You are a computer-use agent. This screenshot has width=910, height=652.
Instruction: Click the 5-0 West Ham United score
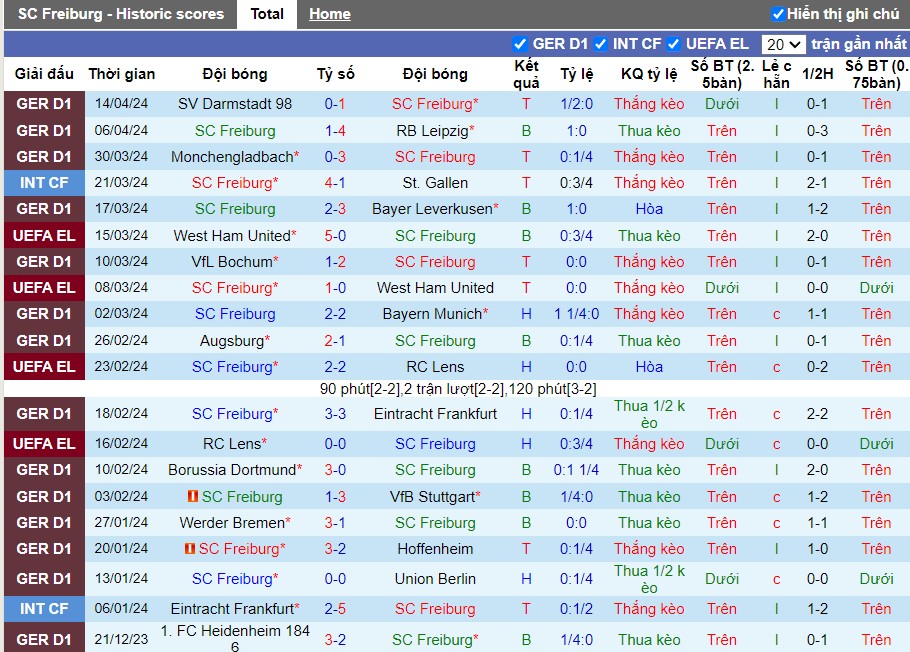(335, 236)
